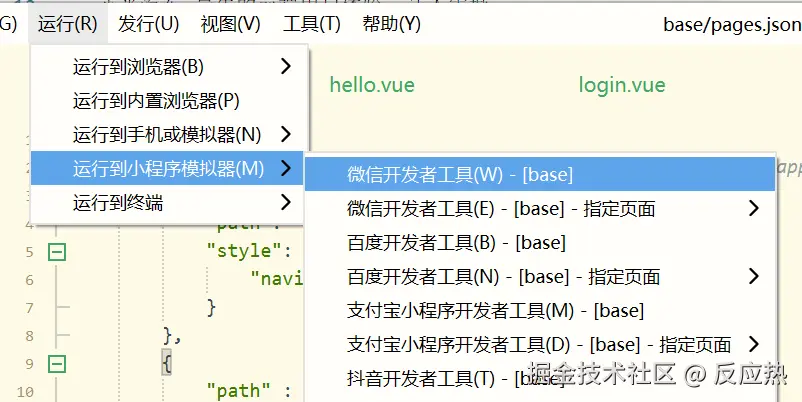Expand submenu arrow for 运行到浏览器(B)
Viewport: 802px width, 402px height.
click(286, 66)
